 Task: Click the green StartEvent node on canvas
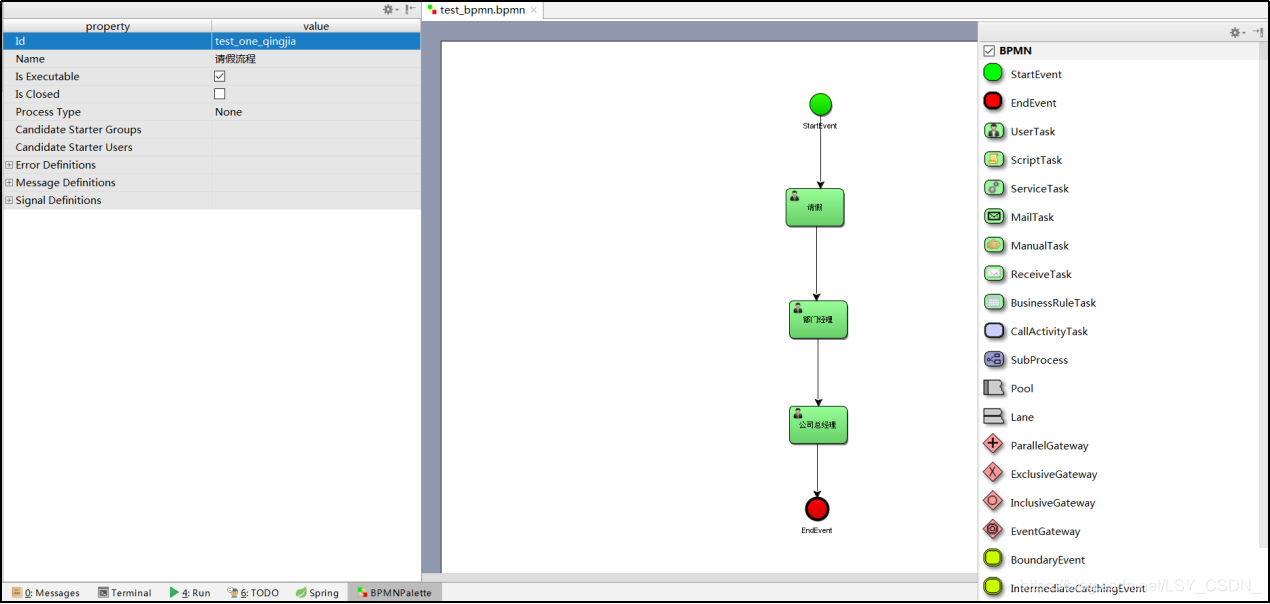[x=820, y=104]
